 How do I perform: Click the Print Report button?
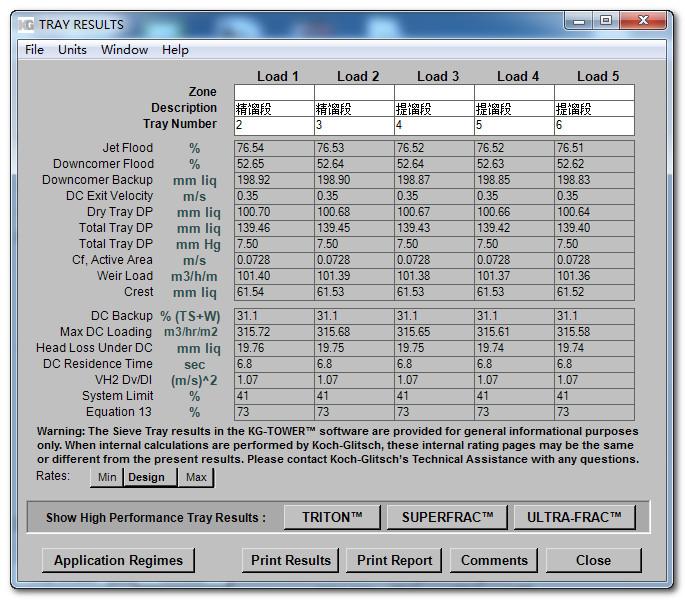(x=394, y=560)
